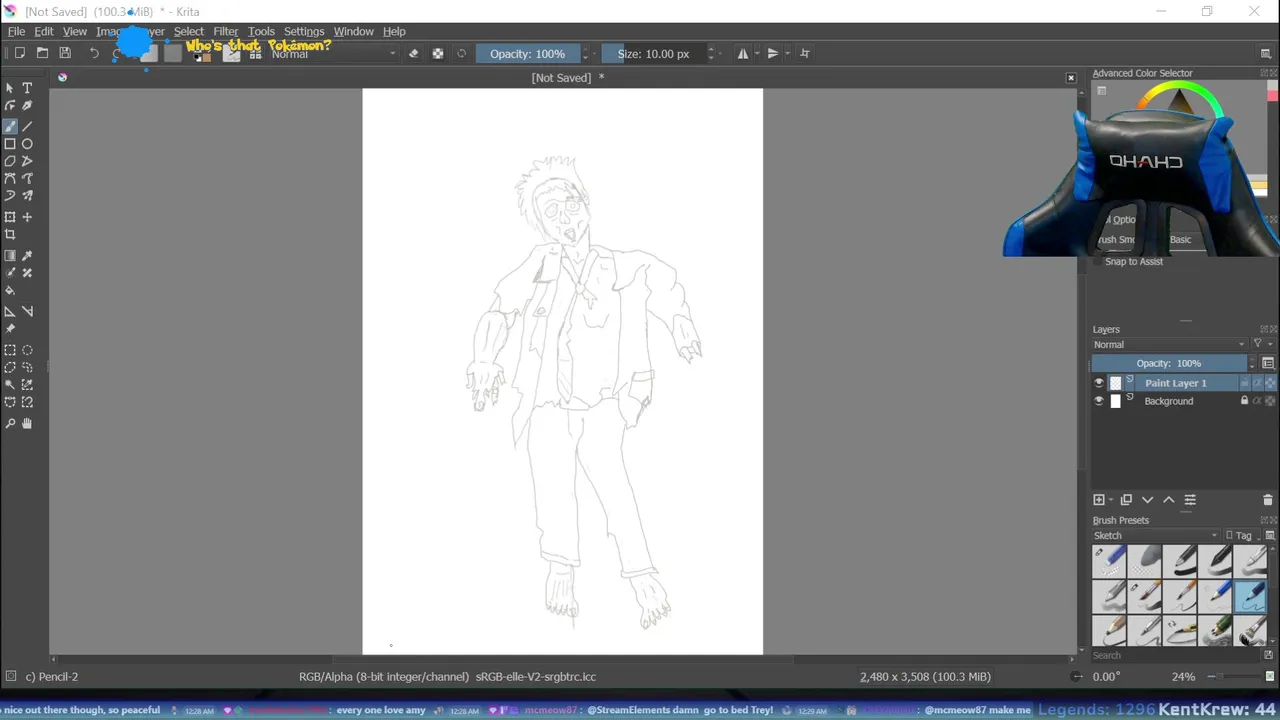Open the Settings menu
The height and width of the screenshot is (720, 1280).
(x=304, y=31)
